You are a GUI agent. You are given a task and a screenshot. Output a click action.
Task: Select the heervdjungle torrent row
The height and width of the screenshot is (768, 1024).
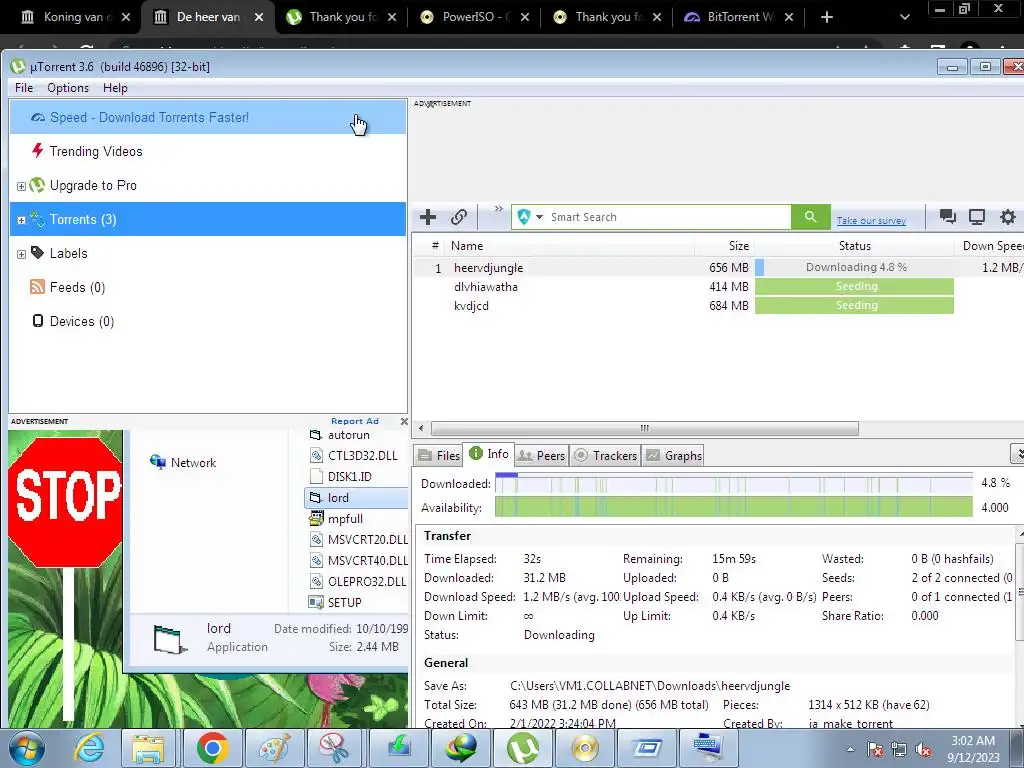(718, 267)
